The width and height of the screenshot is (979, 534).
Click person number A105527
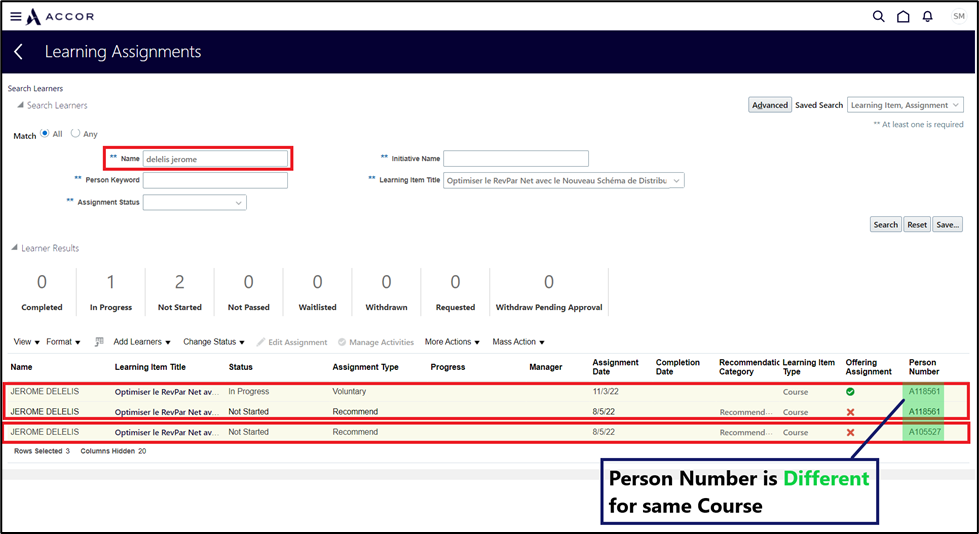click(924, 432)
